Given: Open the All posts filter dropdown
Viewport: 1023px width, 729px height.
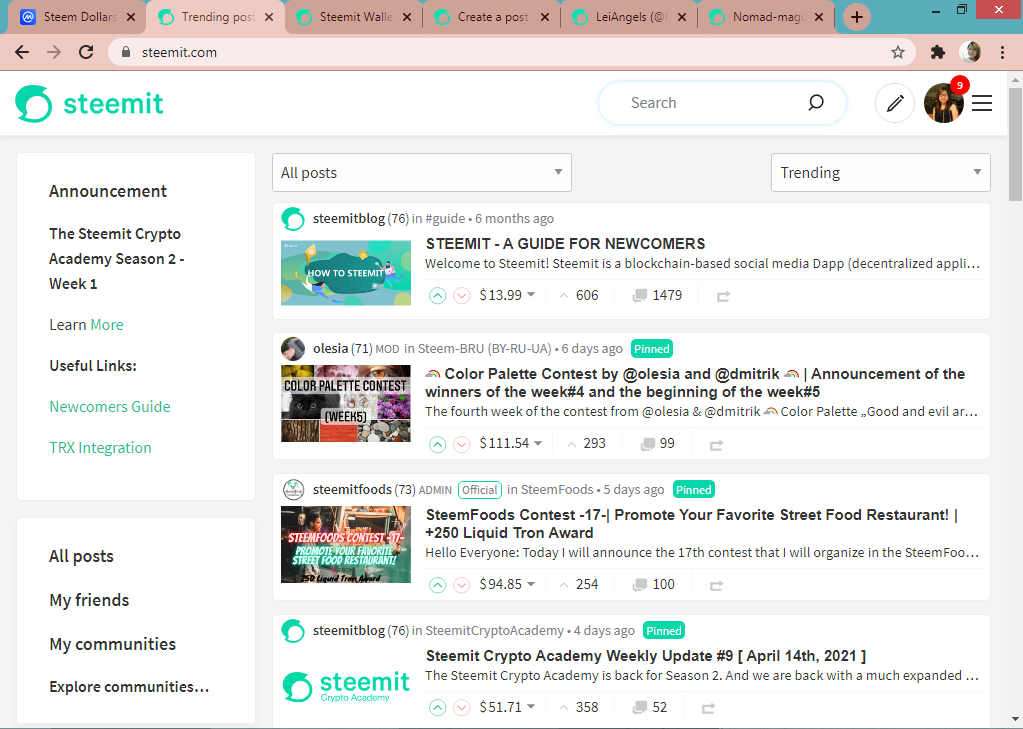Looking at the screenshot, I should point(421,172).
